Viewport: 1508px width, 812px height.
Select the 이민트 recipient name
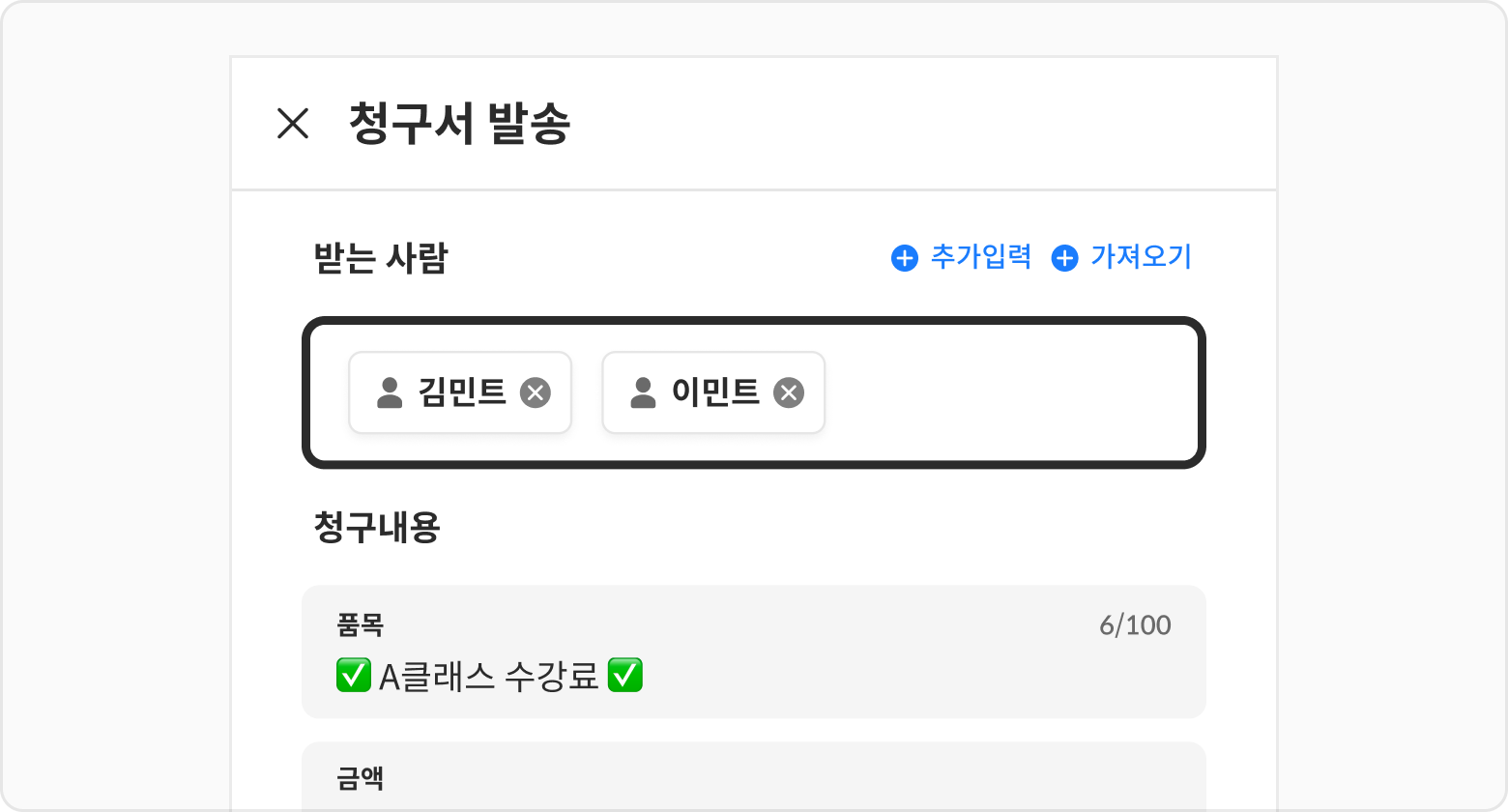click(715, 392)
